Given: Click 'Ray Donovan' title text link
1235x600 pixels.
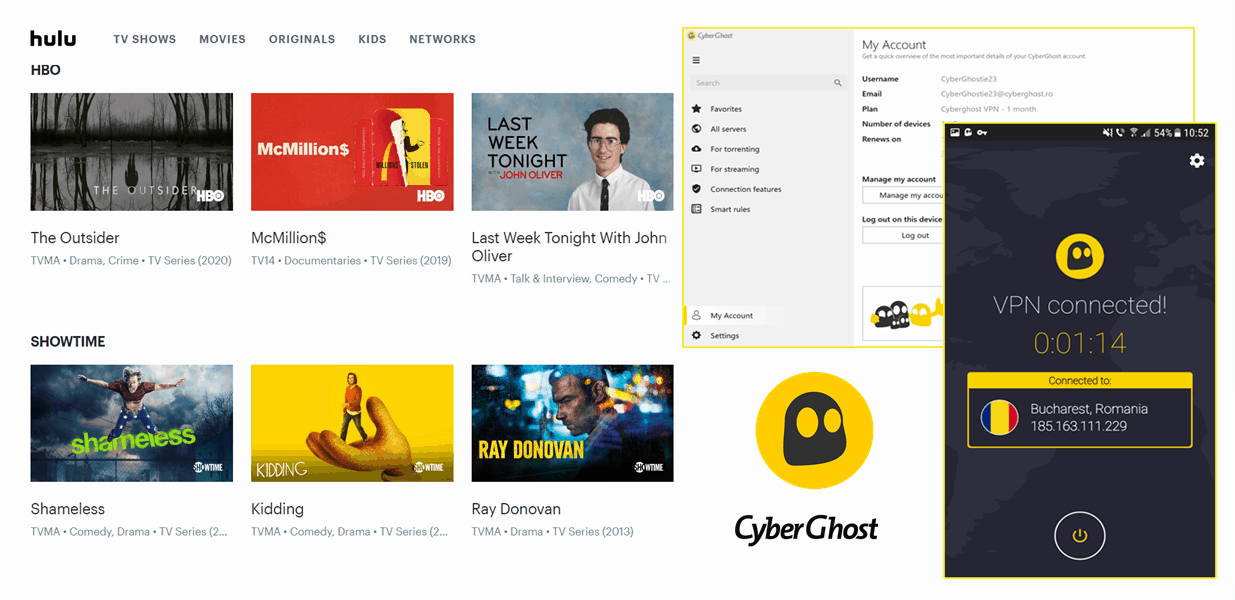Looking at the screenshot, I should tap(516, 509).
